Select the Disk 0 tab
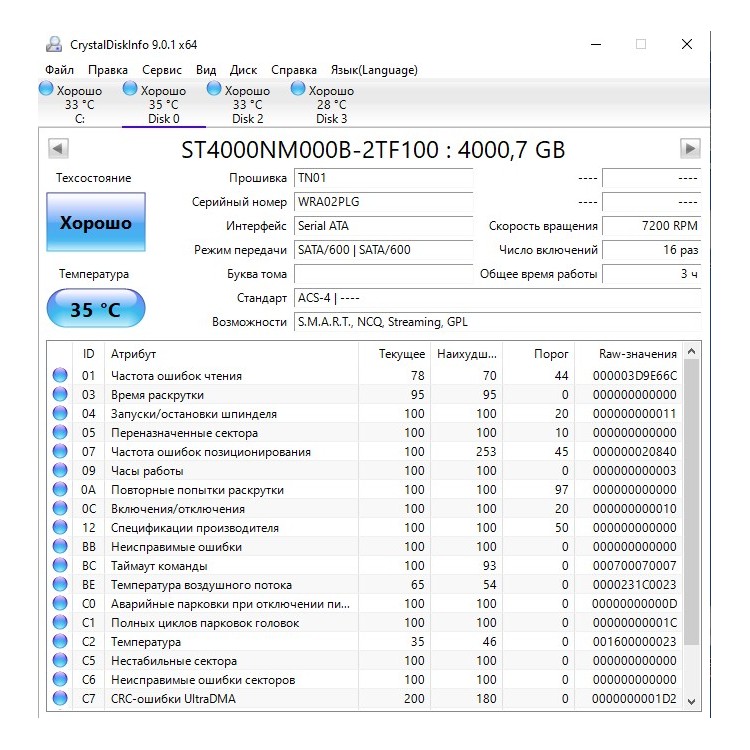This screenshot has height=750, width=750. tap(164, 104)
